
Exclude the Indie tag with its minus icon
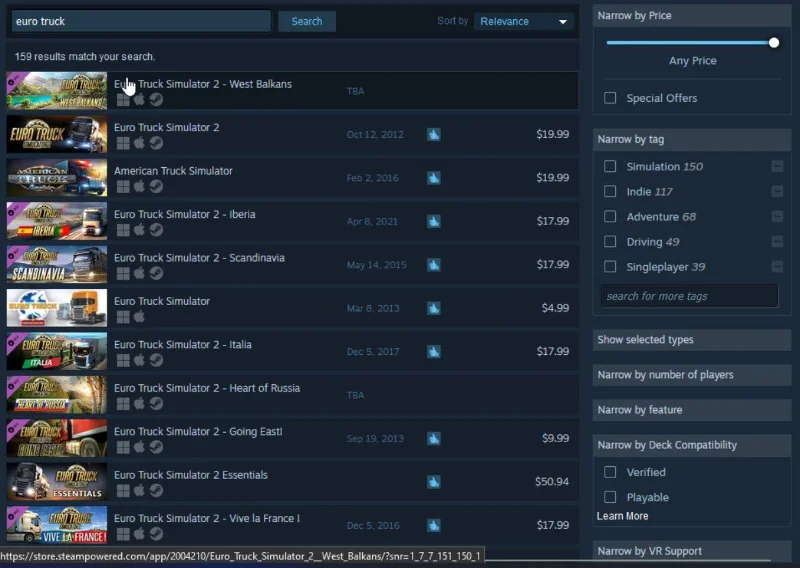click(x=777, y=191)
